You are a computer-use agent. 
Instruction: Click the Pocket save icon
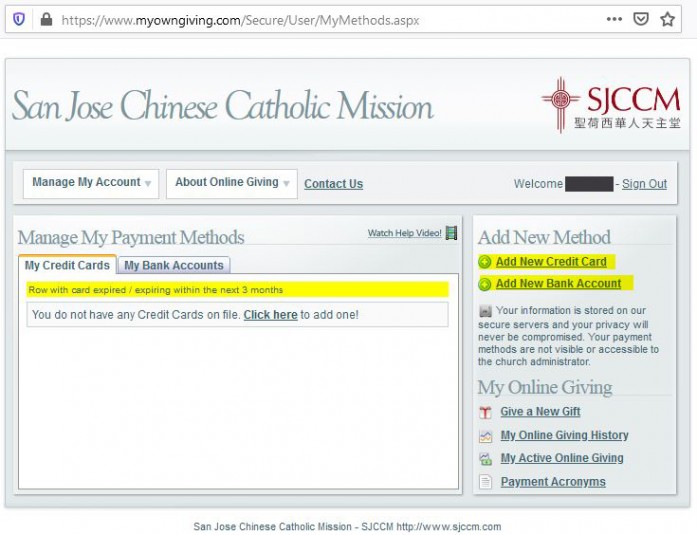(641, 19)
